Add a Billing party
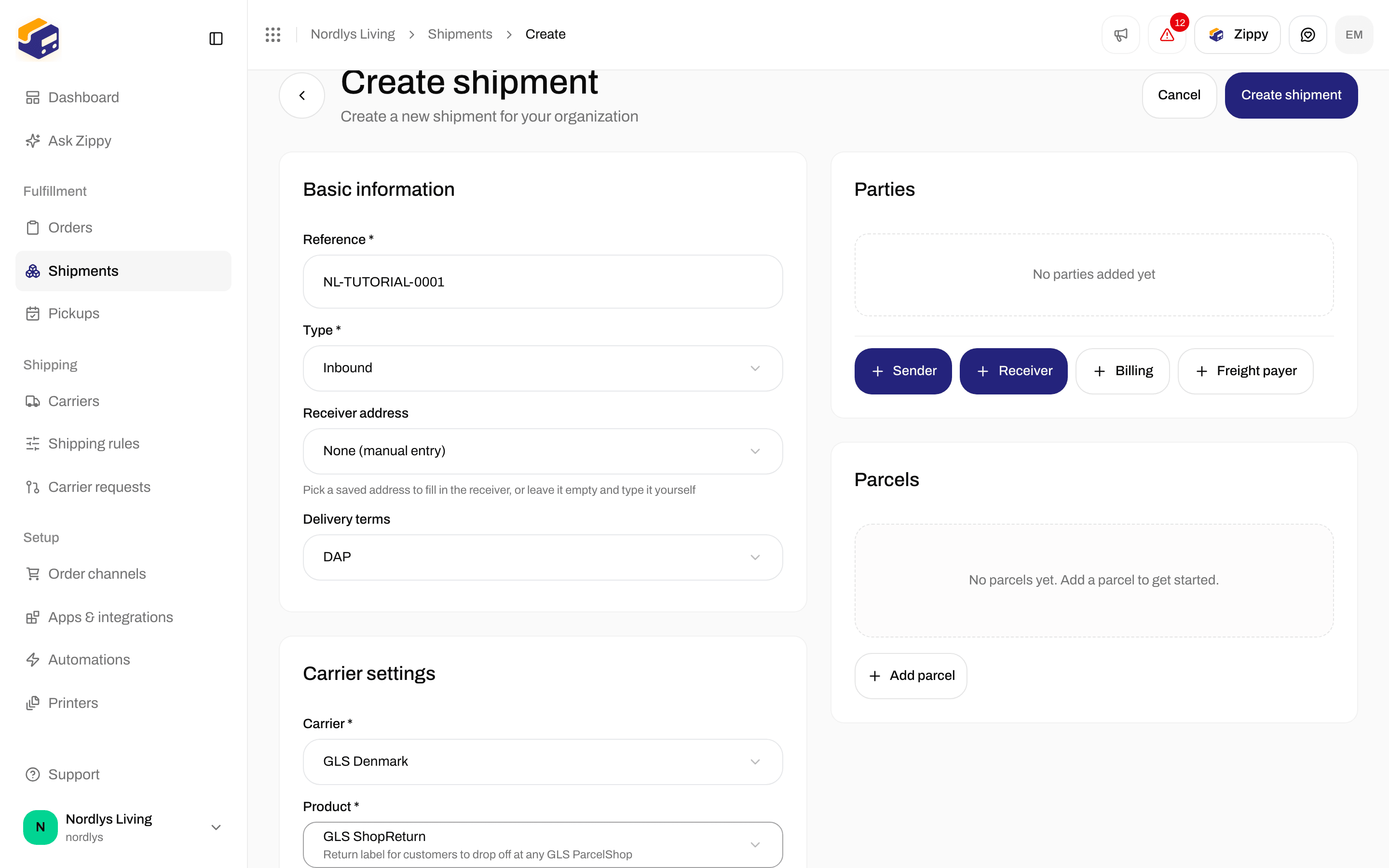Screen dimensions: 1389x868 [1123, 371]
